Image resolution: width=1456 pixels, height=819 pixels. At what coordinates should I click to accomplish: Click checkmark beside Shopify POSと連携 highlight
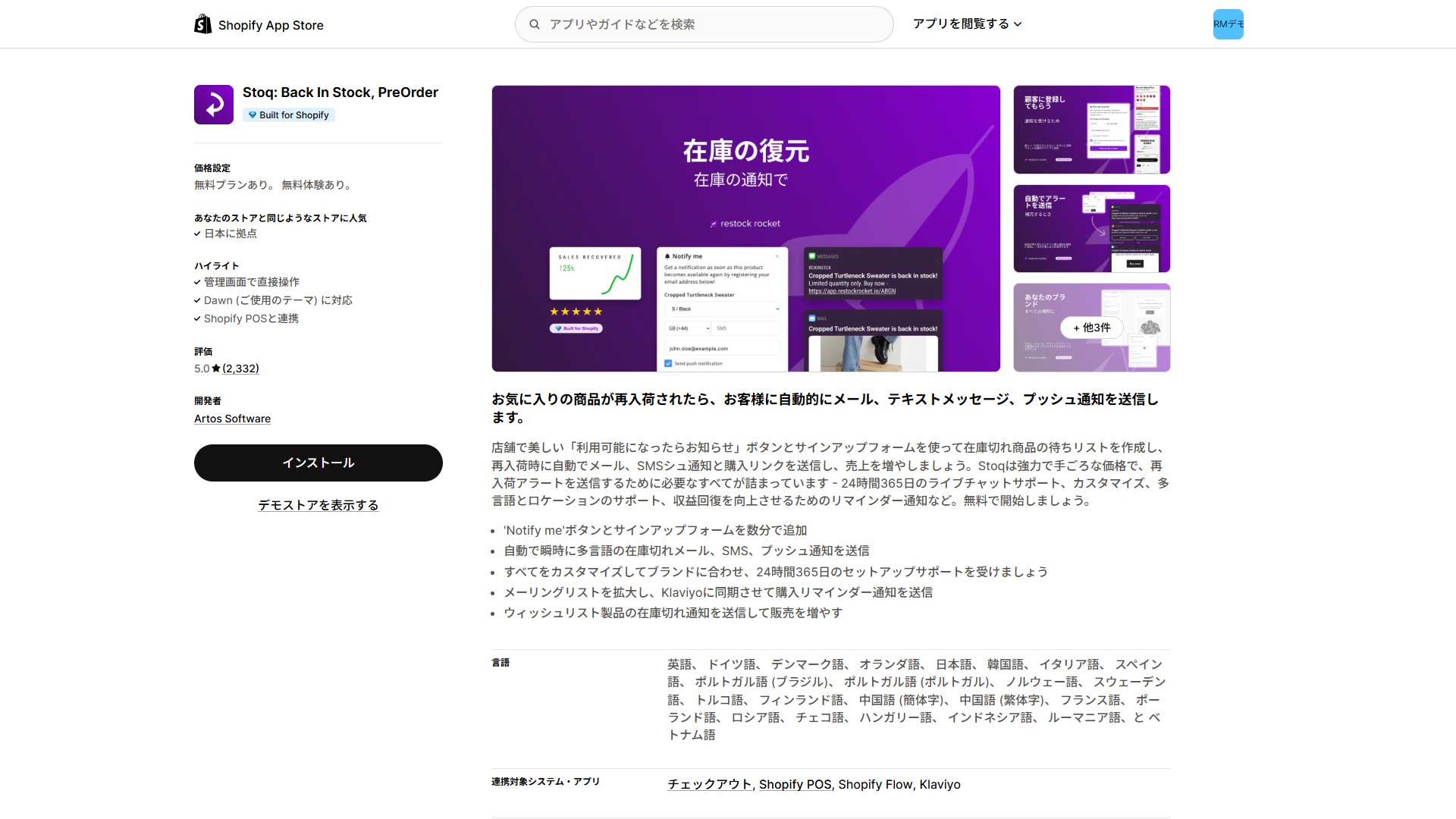(197, 319)
